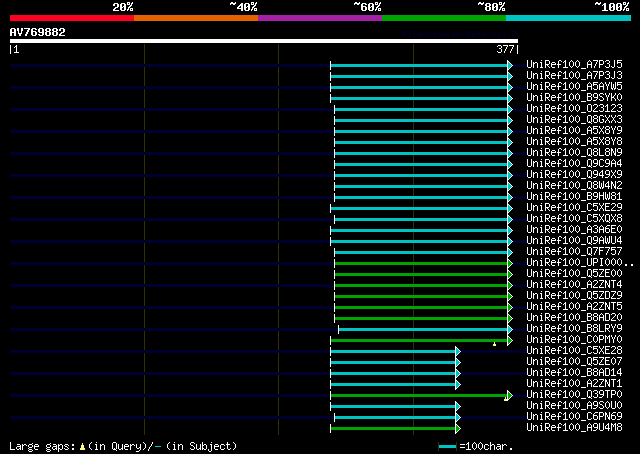Select the truncated UniRef100_UPI000.. label
This screenshot has width=640, height=454.
tap(580, 263)
